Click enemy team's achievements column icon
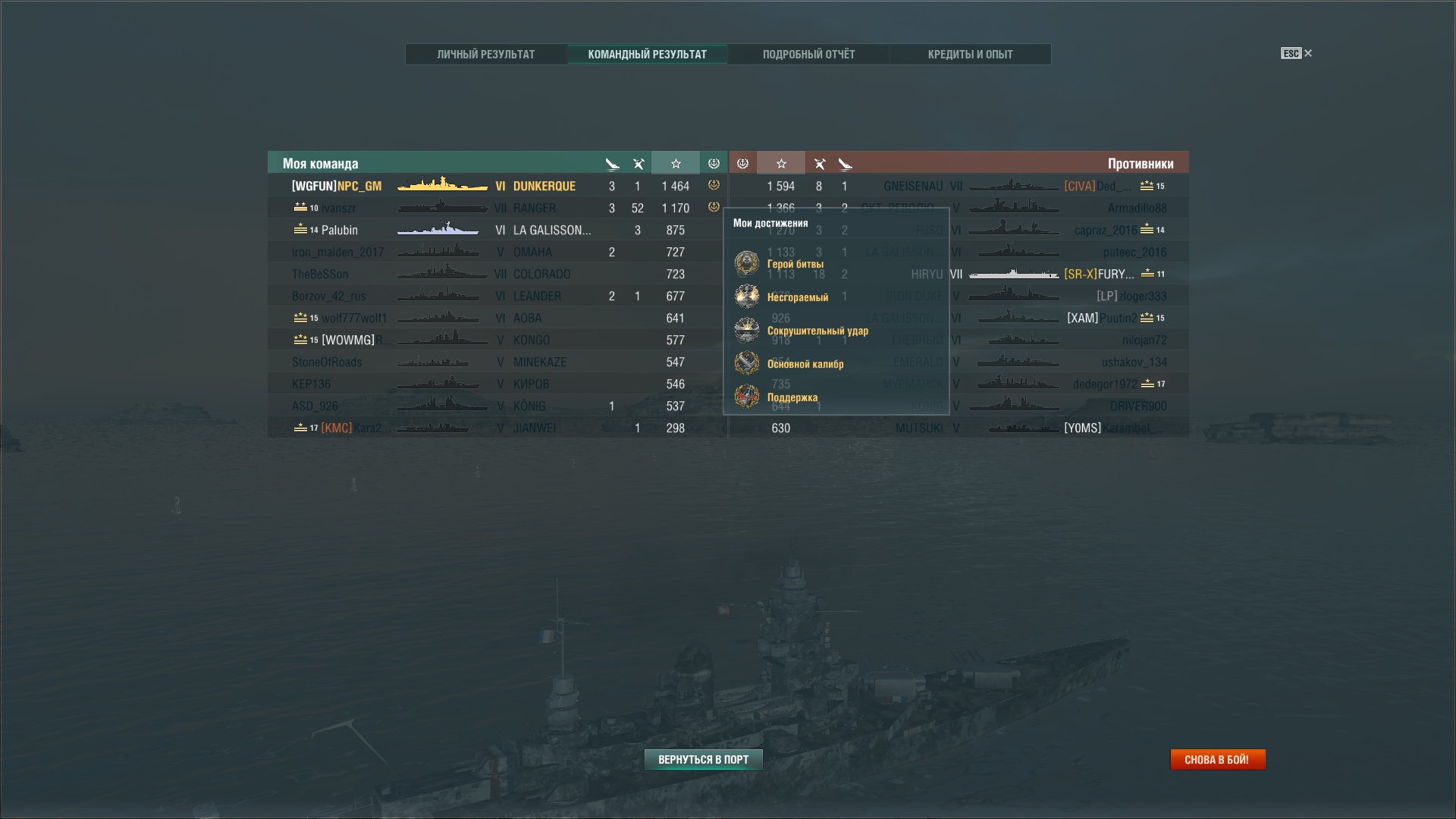Viewport: 1456px width, 819px height. [x=743, y=163]
